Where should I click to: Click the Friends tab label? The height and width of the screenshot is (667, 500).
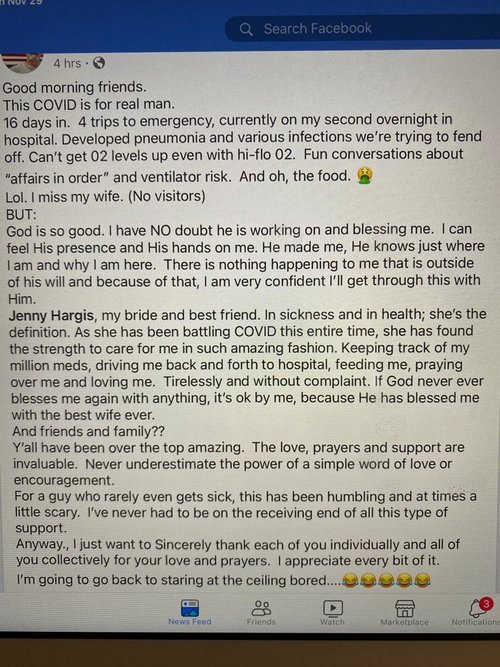tap(261, 622)
